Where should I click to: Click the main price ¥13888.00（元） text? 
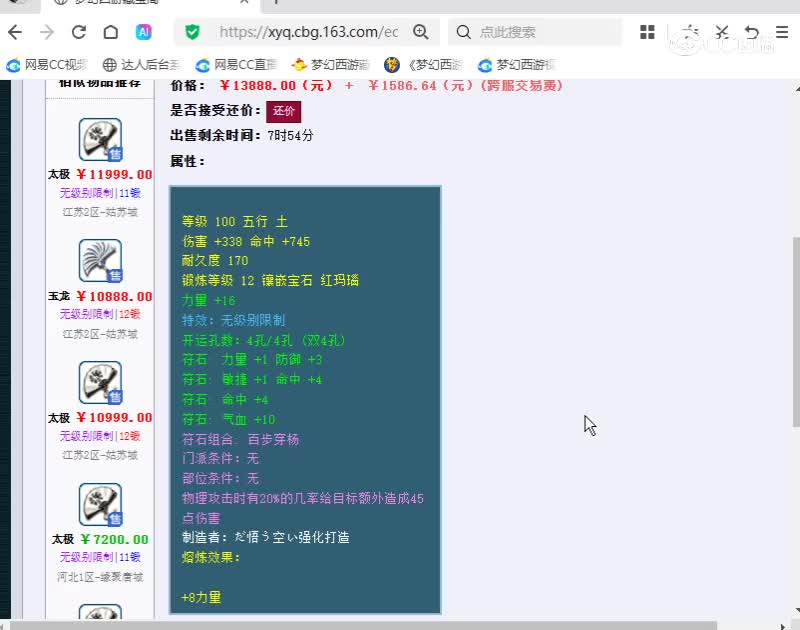tap(276, 85)
